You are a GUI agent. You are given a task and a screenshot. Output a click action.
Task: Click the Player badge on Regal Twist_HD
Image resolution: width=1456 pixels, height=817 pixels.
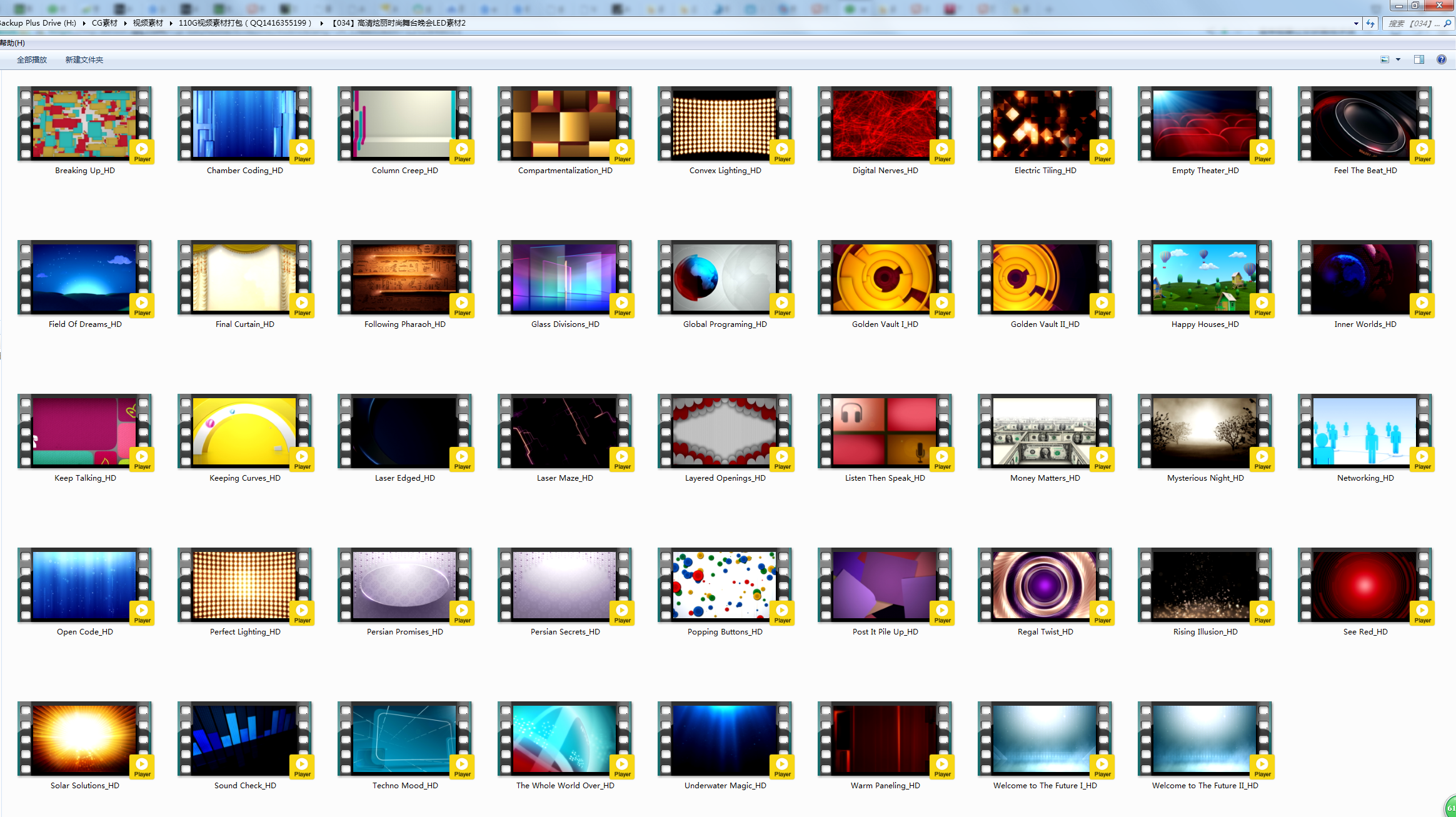(x=1102, y=613)
